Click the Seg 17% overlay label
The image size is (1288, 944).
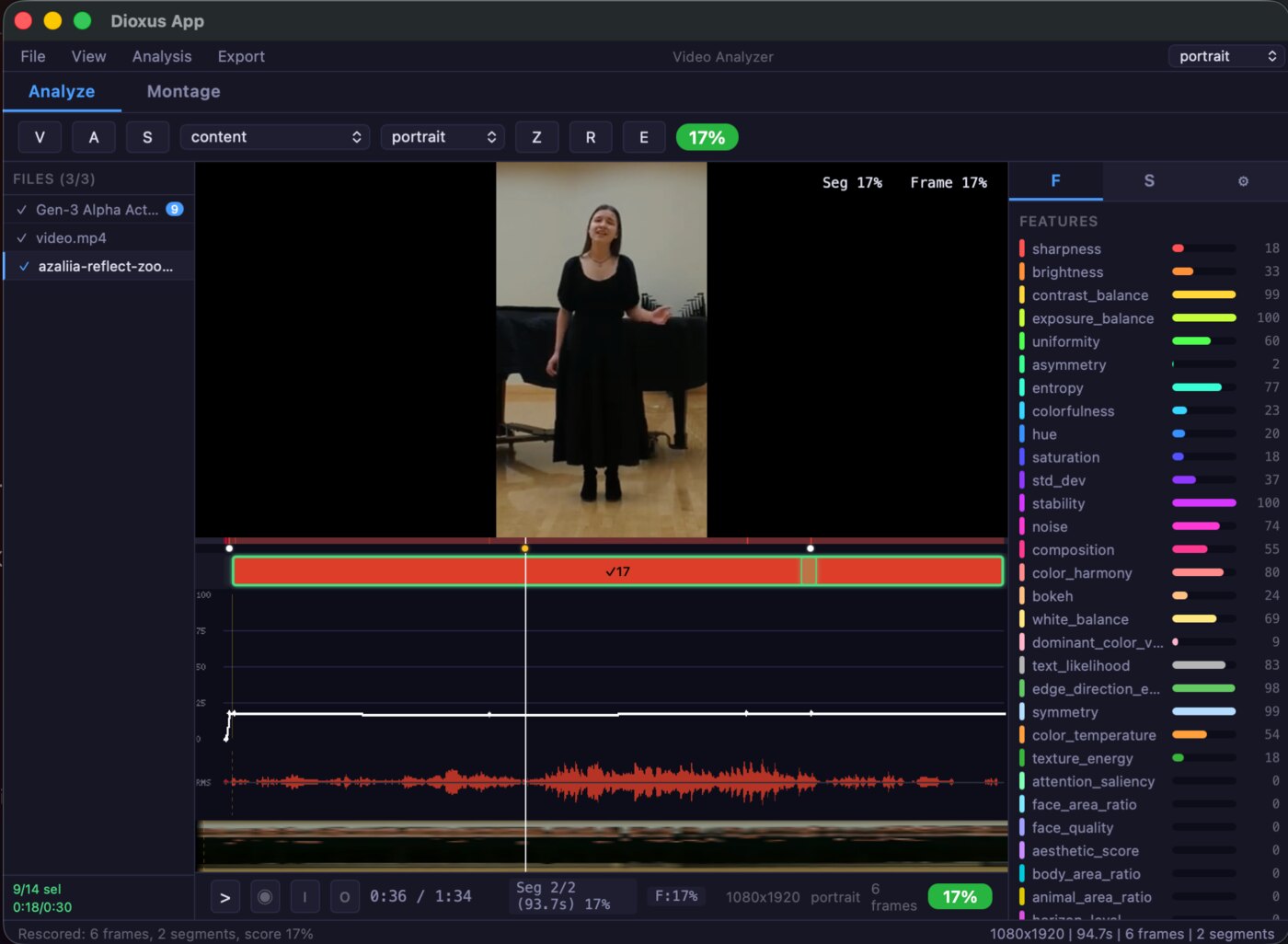(852, 182)
